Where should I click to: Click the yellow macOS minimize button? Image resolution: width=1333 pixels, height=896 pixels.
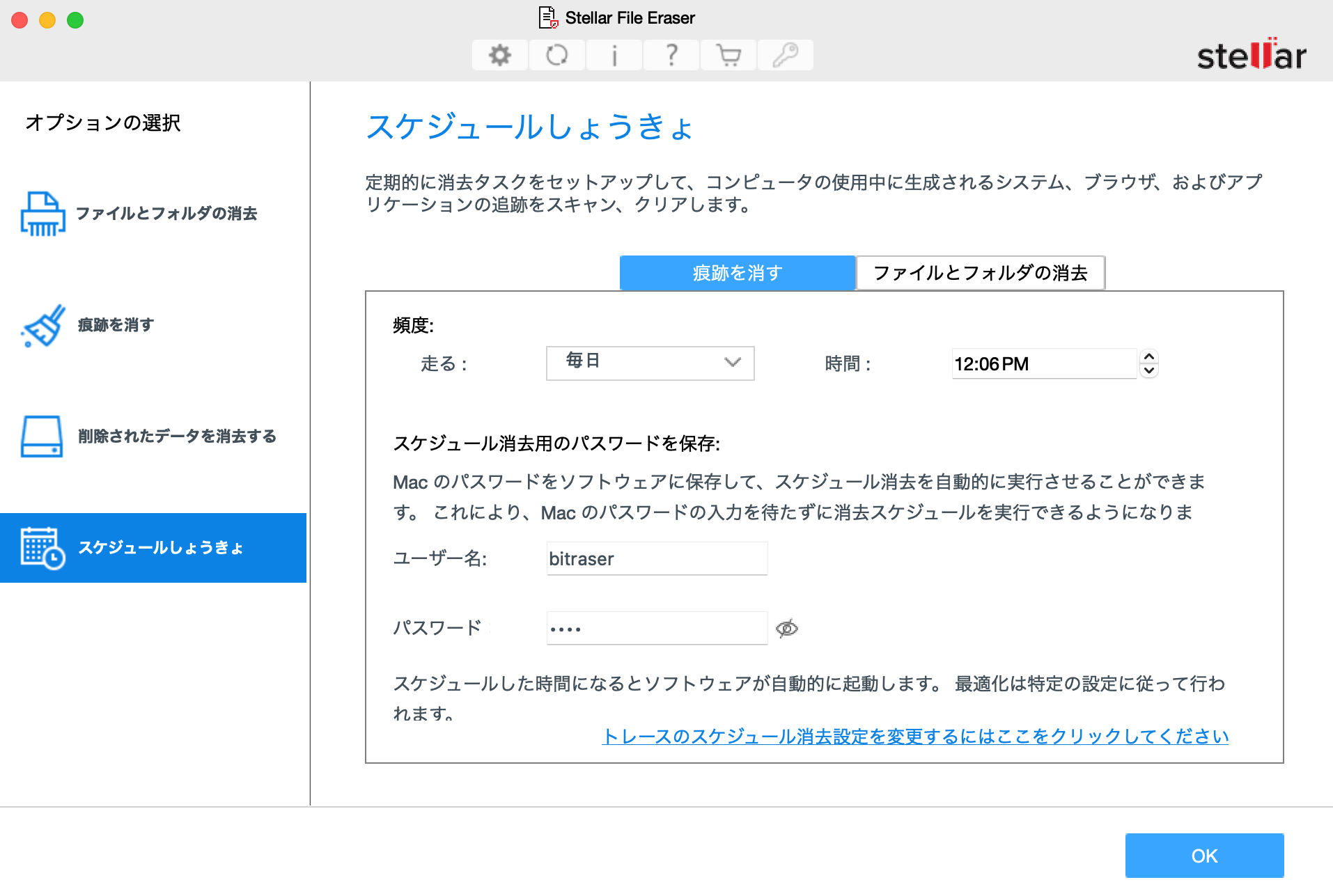[47, 20]
